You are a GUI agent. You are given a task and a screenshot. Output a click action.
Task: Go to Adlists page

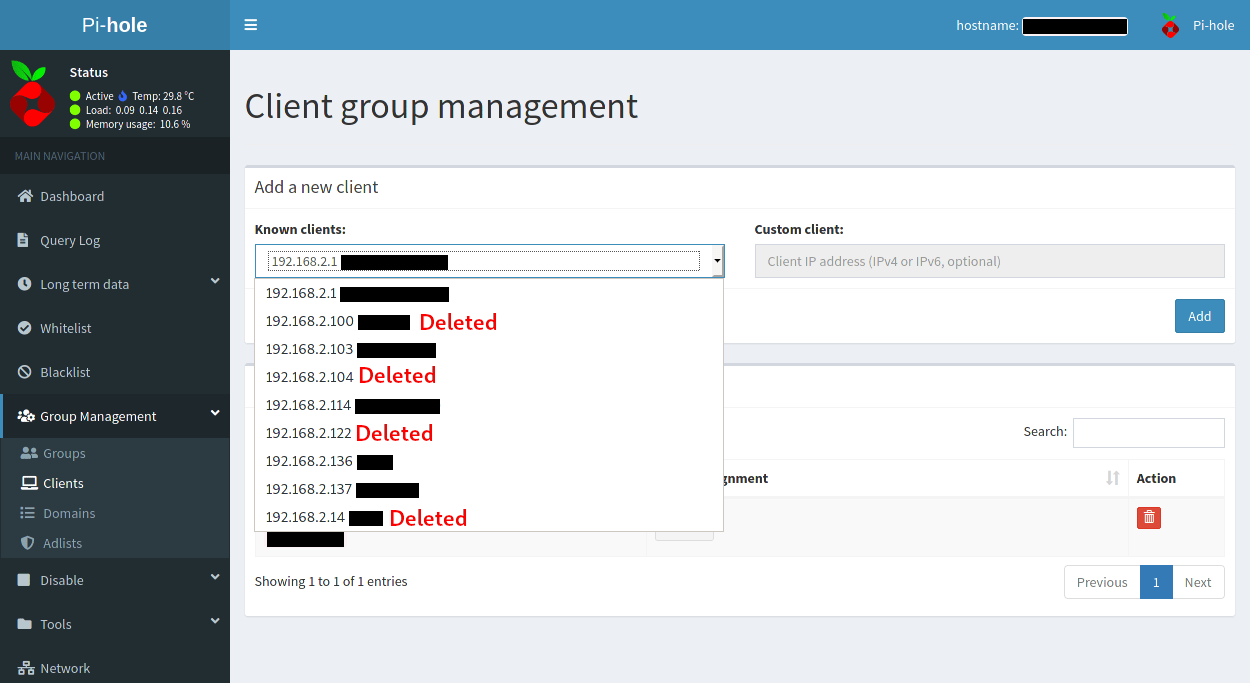coord(62,543)
